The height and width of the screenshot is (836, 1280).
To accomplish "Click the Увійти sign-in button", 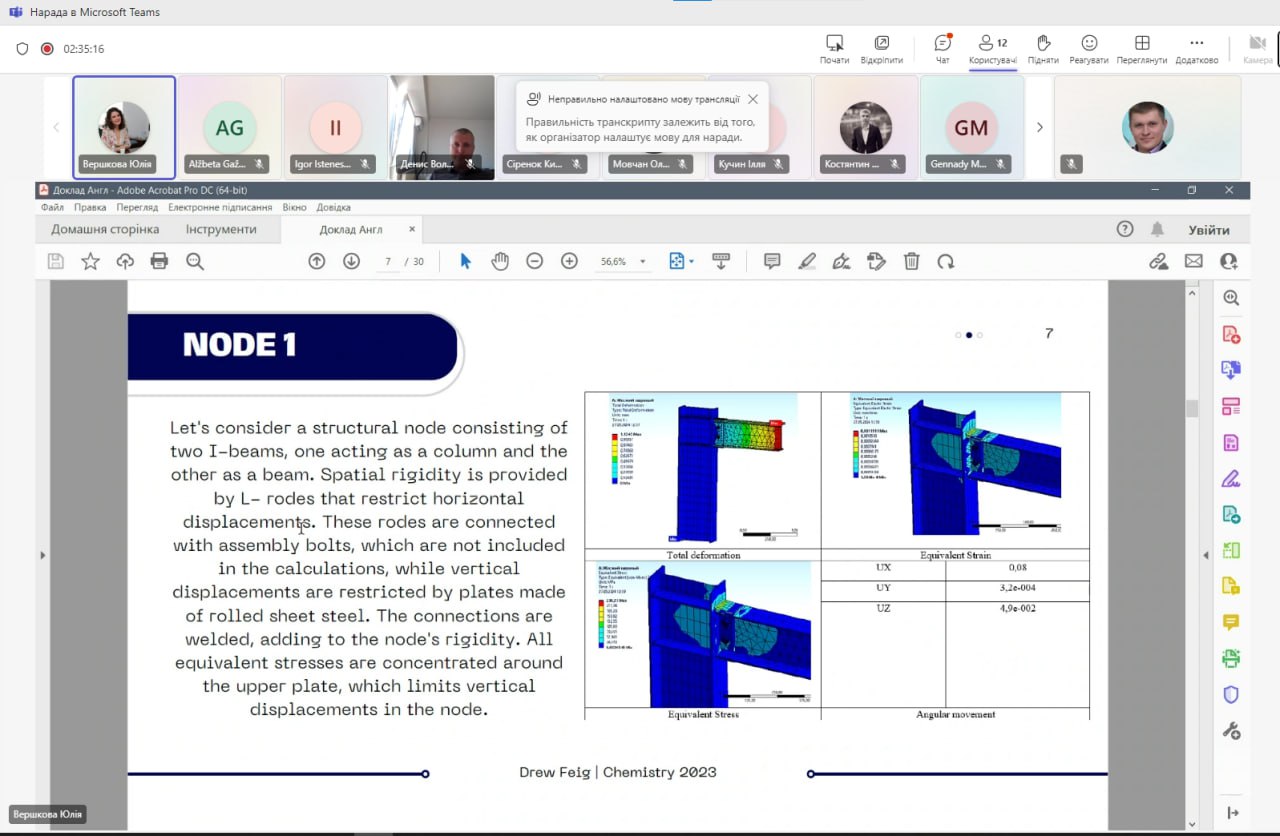I will [1209, 230].
